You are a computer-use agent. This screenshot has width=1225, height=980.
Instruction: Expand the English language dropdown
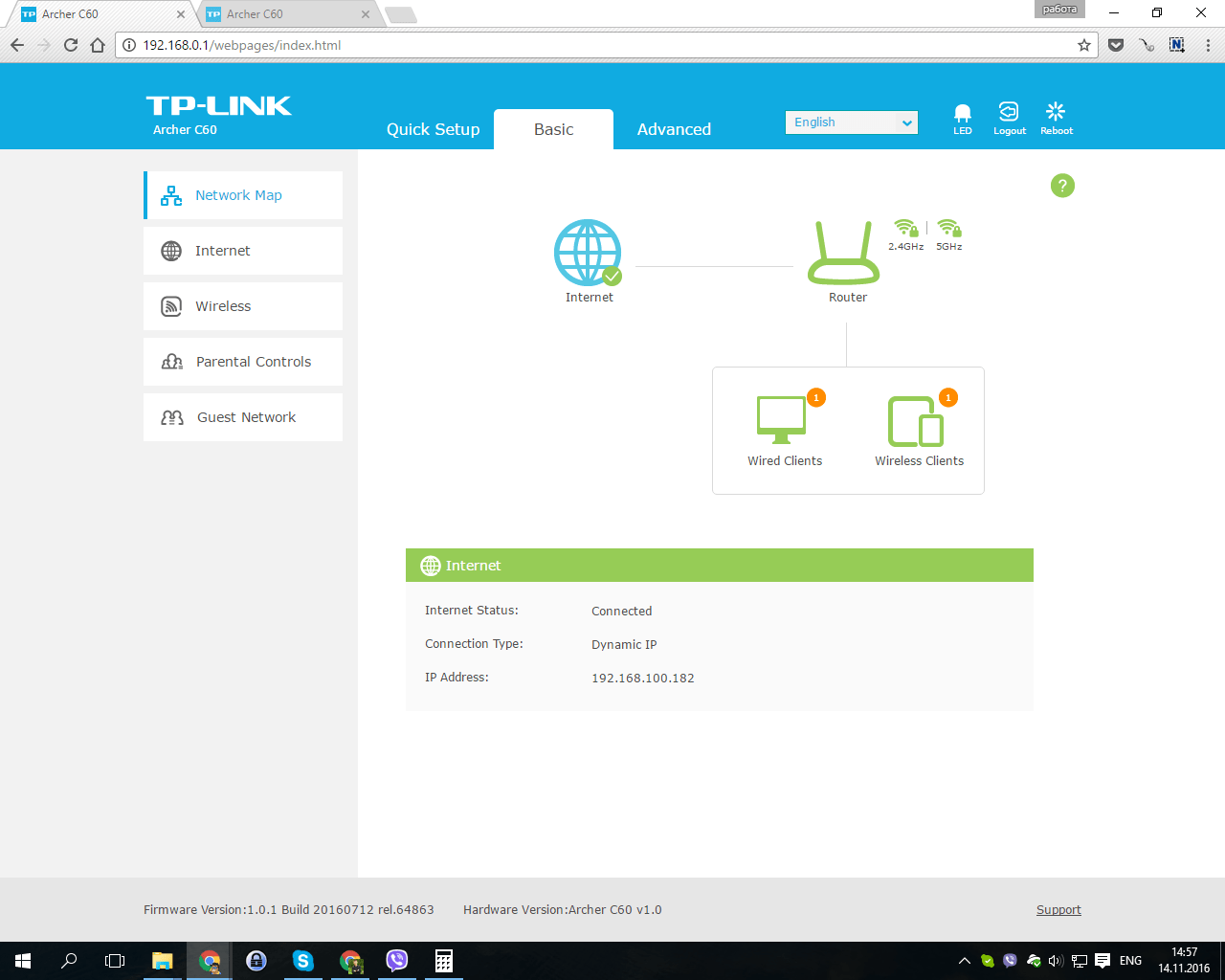[x=851, y=122]
